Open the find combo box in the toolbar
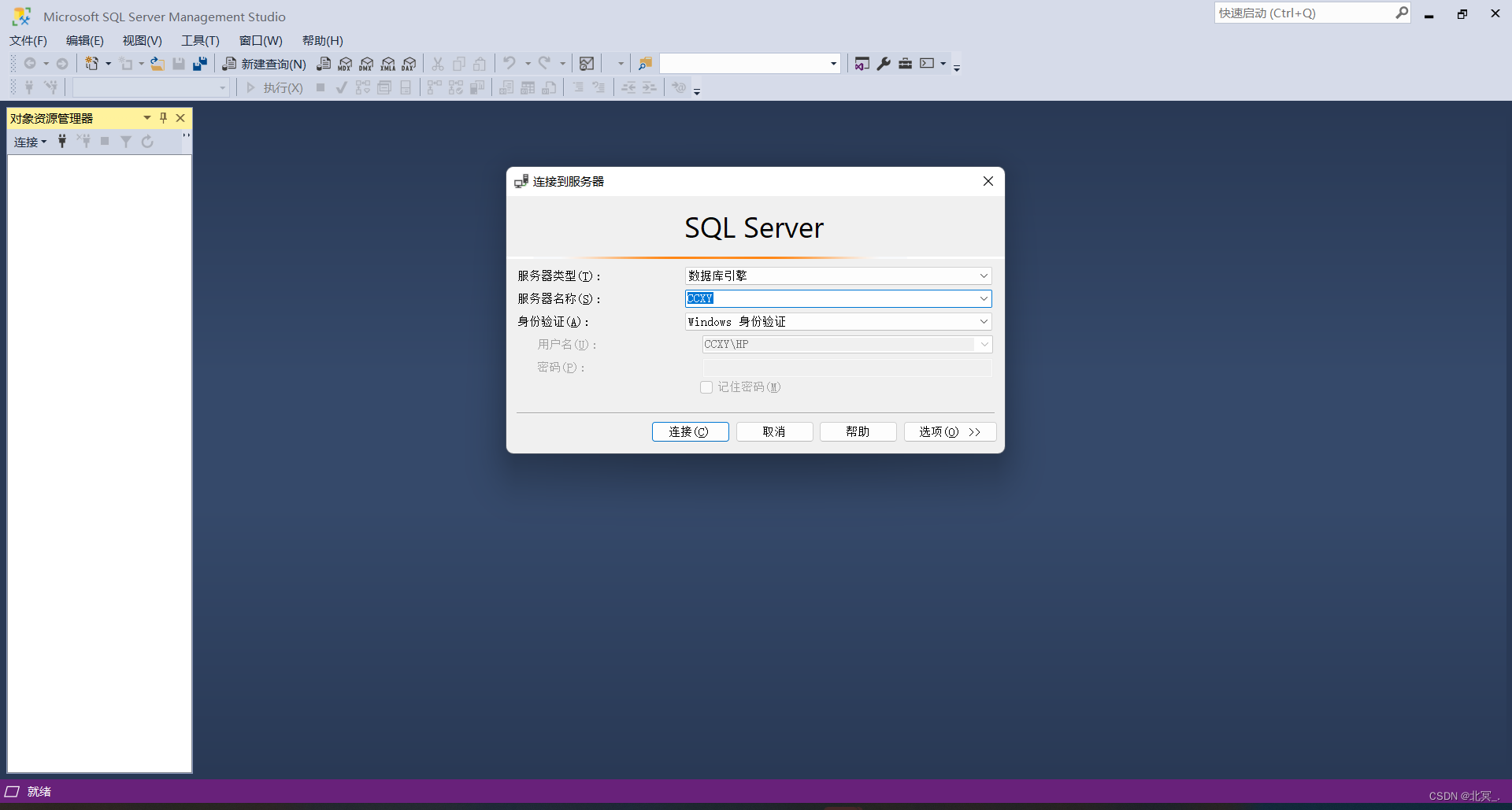The height and width of the screenshot is (810, 1512). (x=750, y=64)
